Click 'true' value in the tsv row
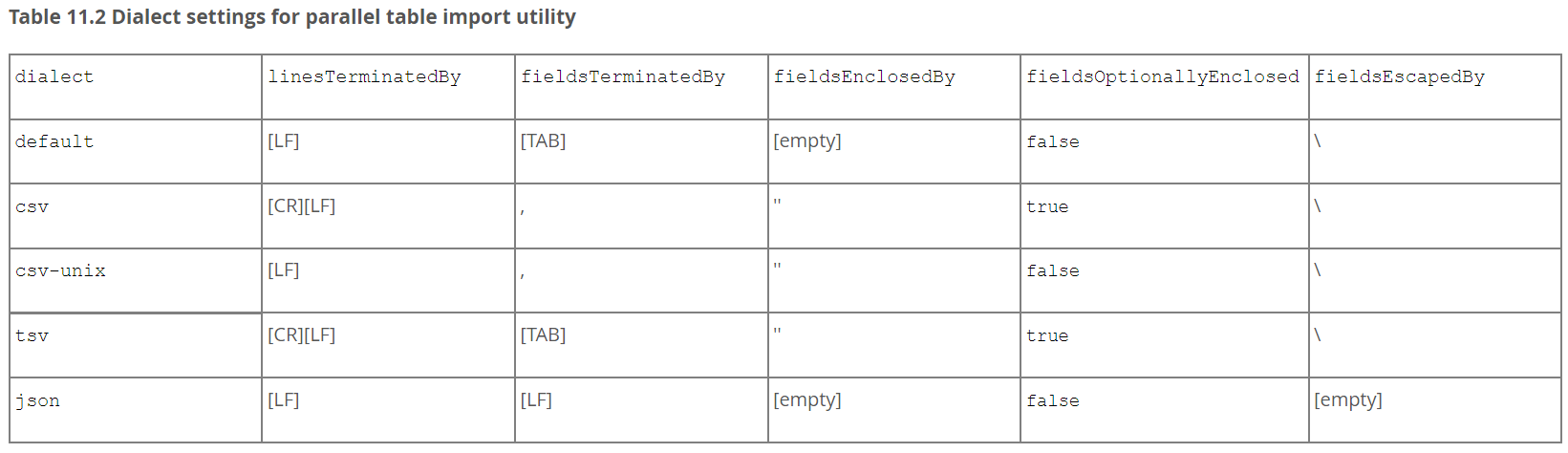Viewport: 1568px width, 453px height. coord(1047,335)
